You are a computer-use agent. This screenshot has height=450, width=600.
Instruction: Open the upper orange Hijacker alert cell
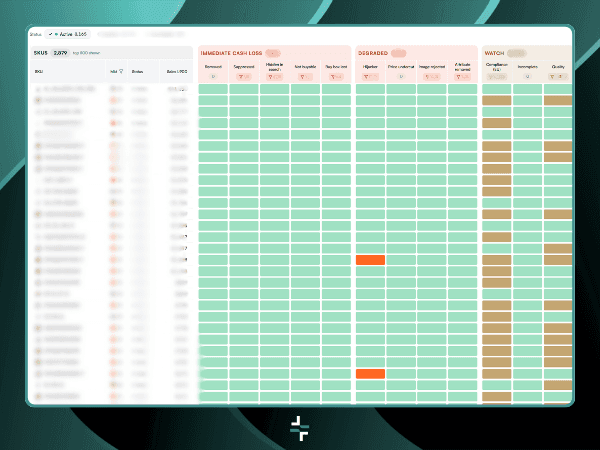[x=370, y=260]
